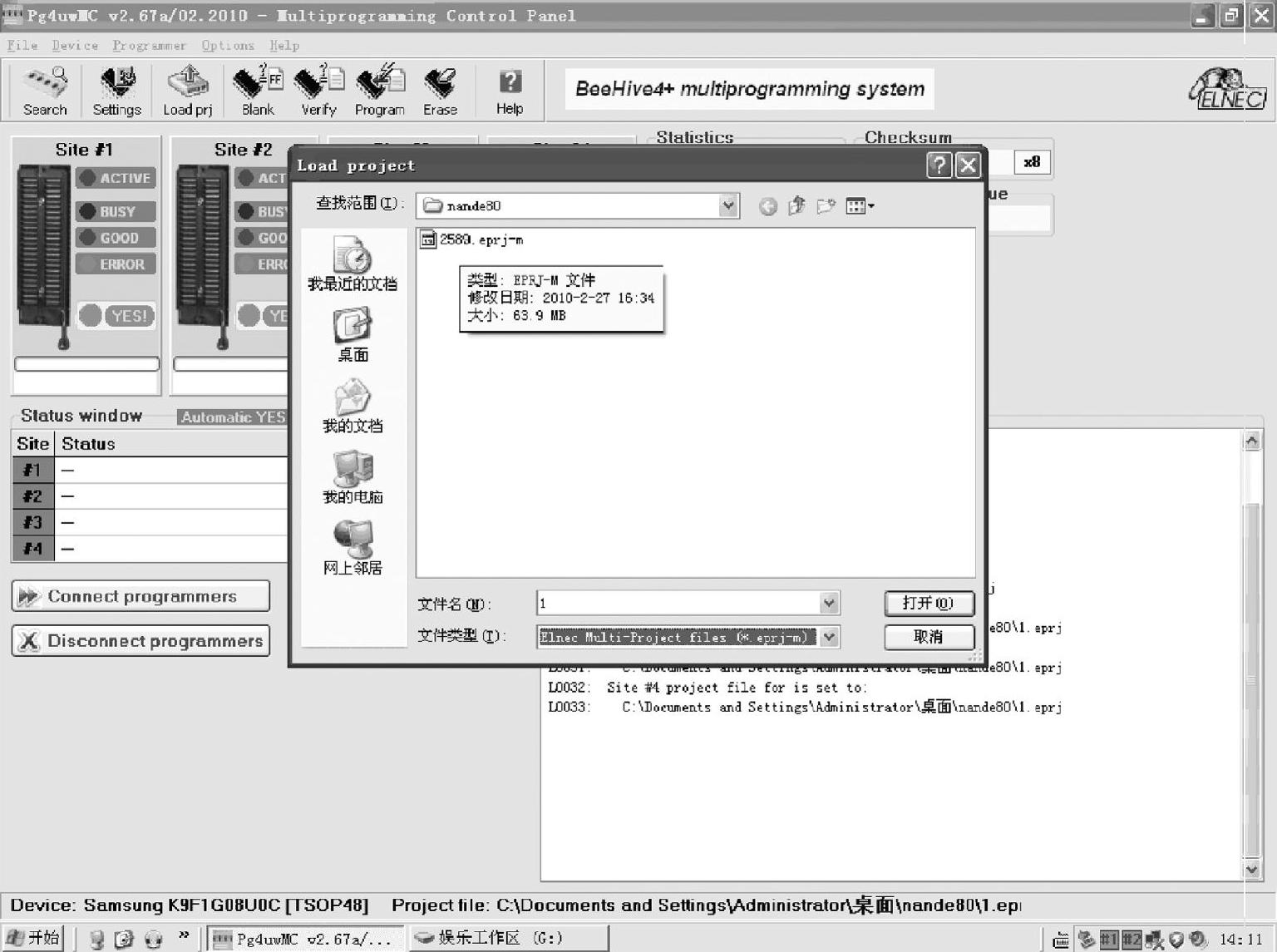Click the ELNEC logo
Screen dimensions: 1277x952
pos(1228,89)
